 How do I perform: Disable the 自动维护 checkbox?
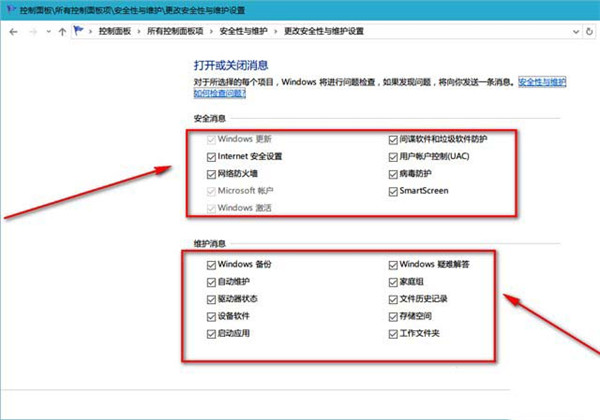210,282
